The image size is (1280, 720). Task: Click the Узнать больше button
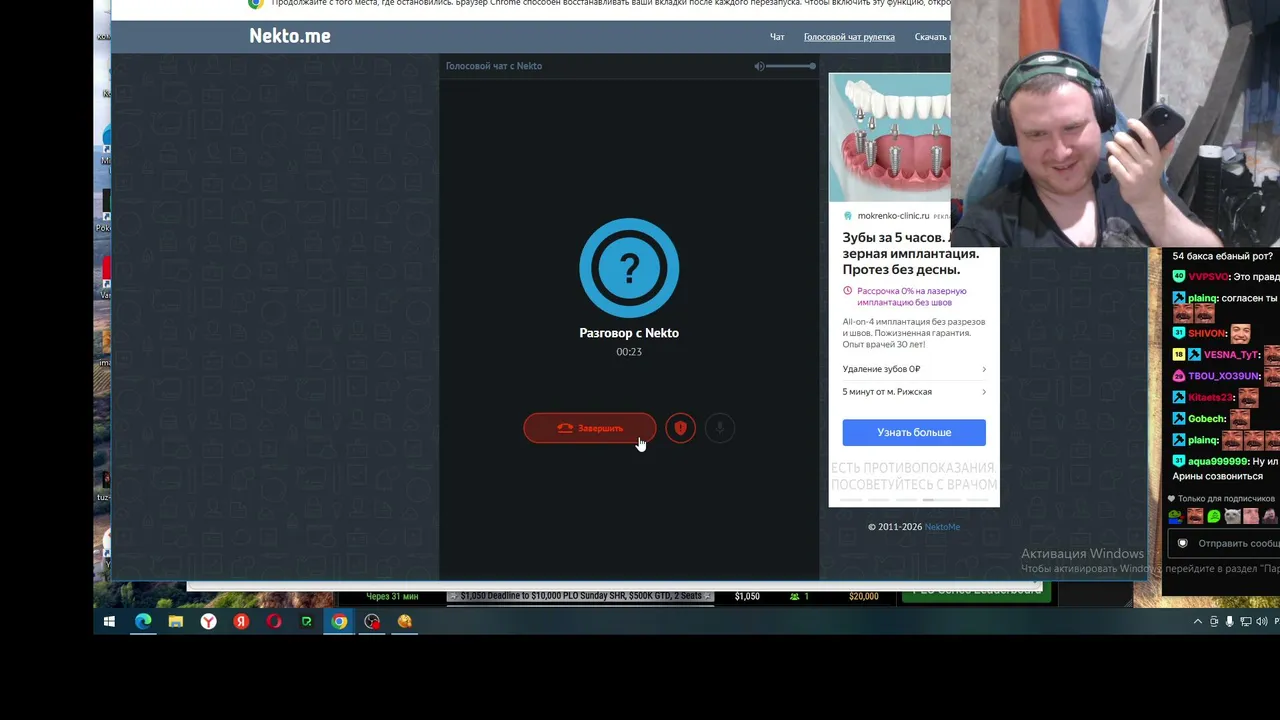tap(914, 432)
